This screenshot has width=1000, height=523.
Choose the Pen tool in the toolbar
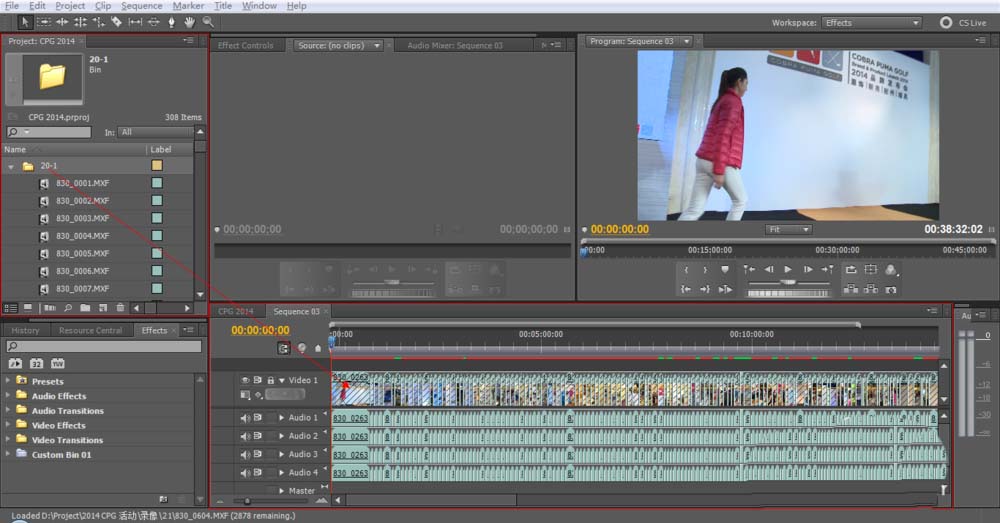(x=171, y=21)
